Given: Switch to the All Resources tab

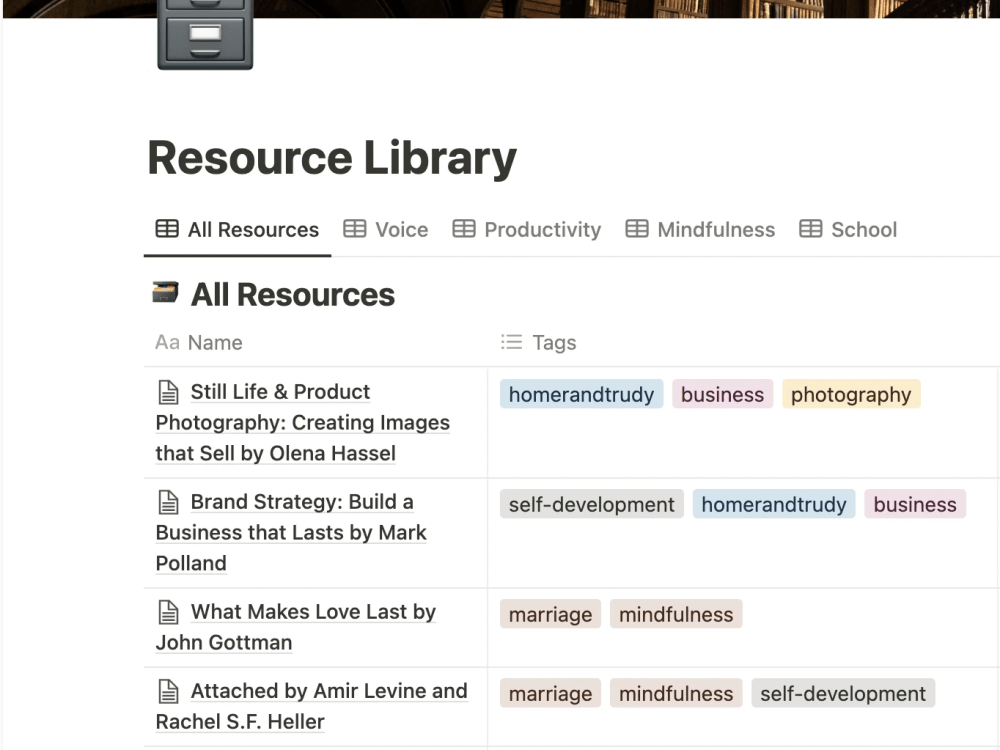Looking at the screenshot, I should point(237,230).
